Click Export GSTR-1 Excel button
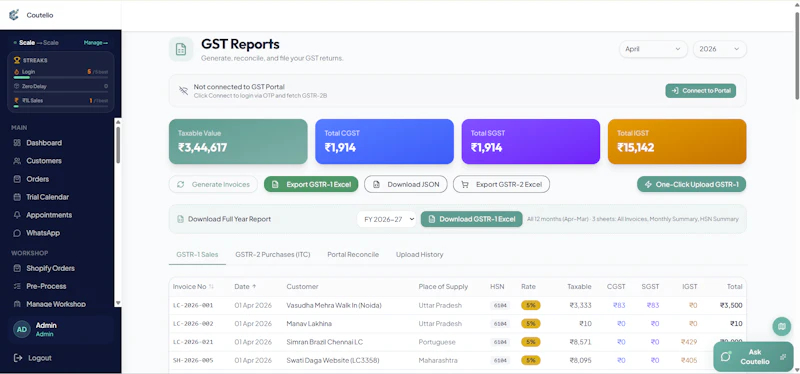The image size is (800, 374). tap(311, 184)
